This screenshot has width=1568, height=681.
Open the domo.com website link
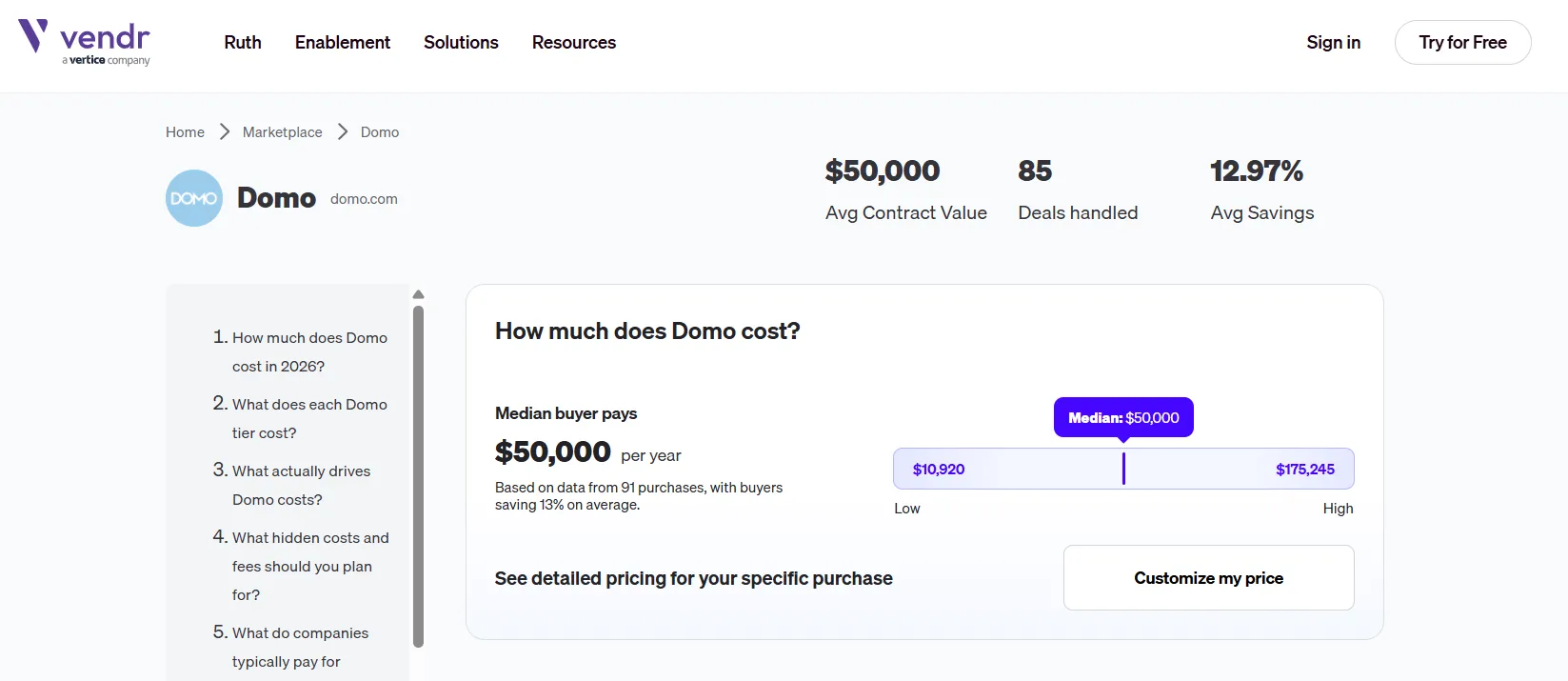coord(364,199)
